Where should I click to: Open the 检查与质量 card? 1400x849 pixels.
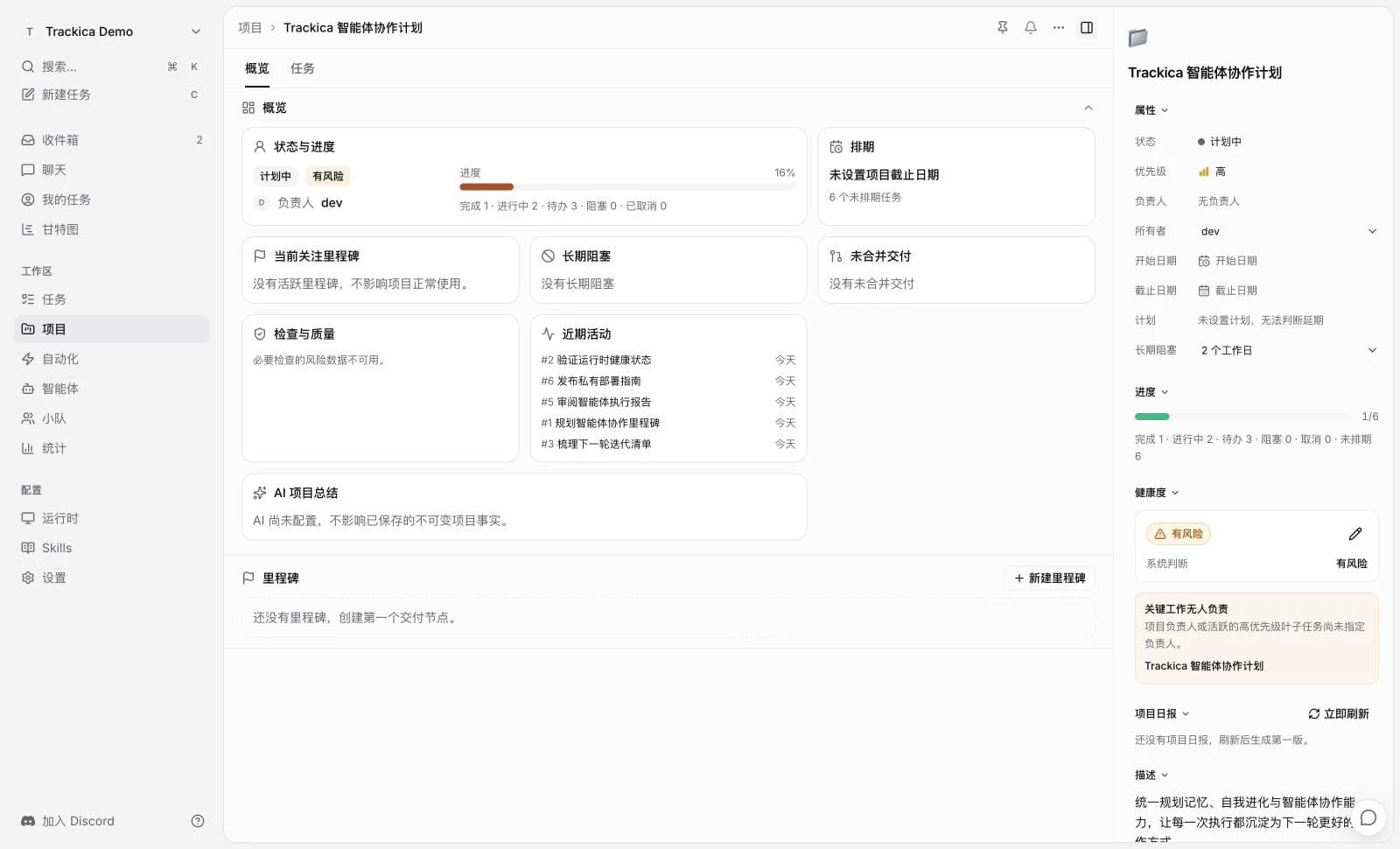click(380, 388)
